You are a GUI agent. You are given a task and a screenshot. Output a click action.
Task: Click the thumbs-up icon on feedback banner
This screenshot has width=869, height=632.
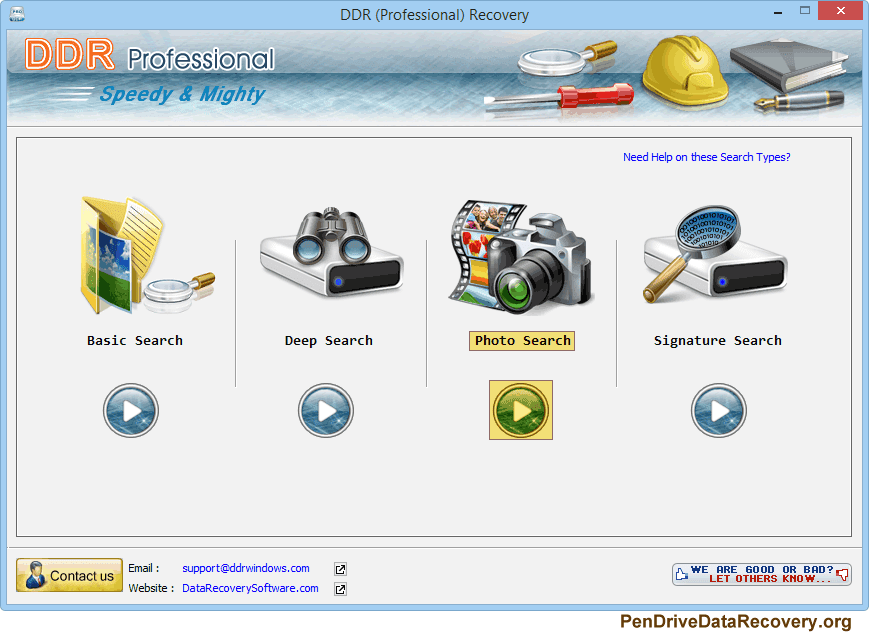point(682,574)
